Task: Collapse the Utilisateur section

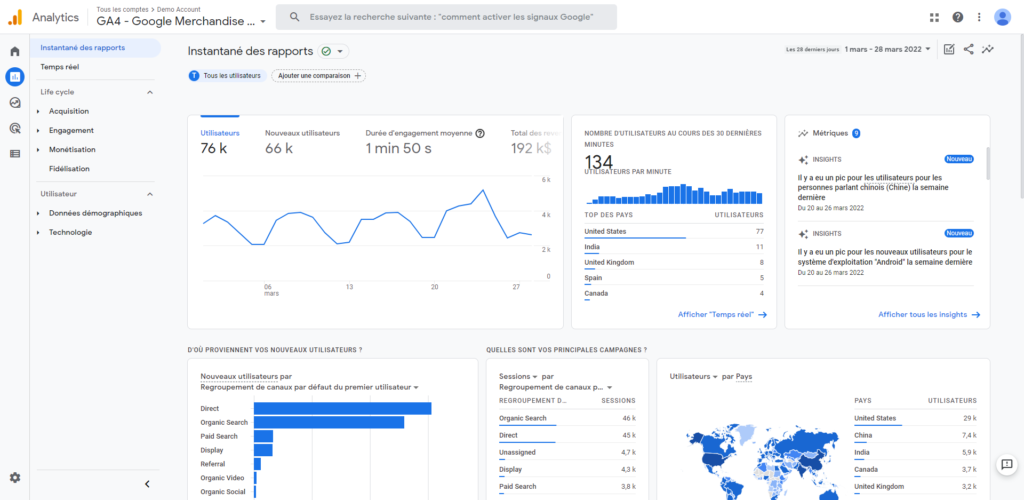Action: click(x=150, y=194)
